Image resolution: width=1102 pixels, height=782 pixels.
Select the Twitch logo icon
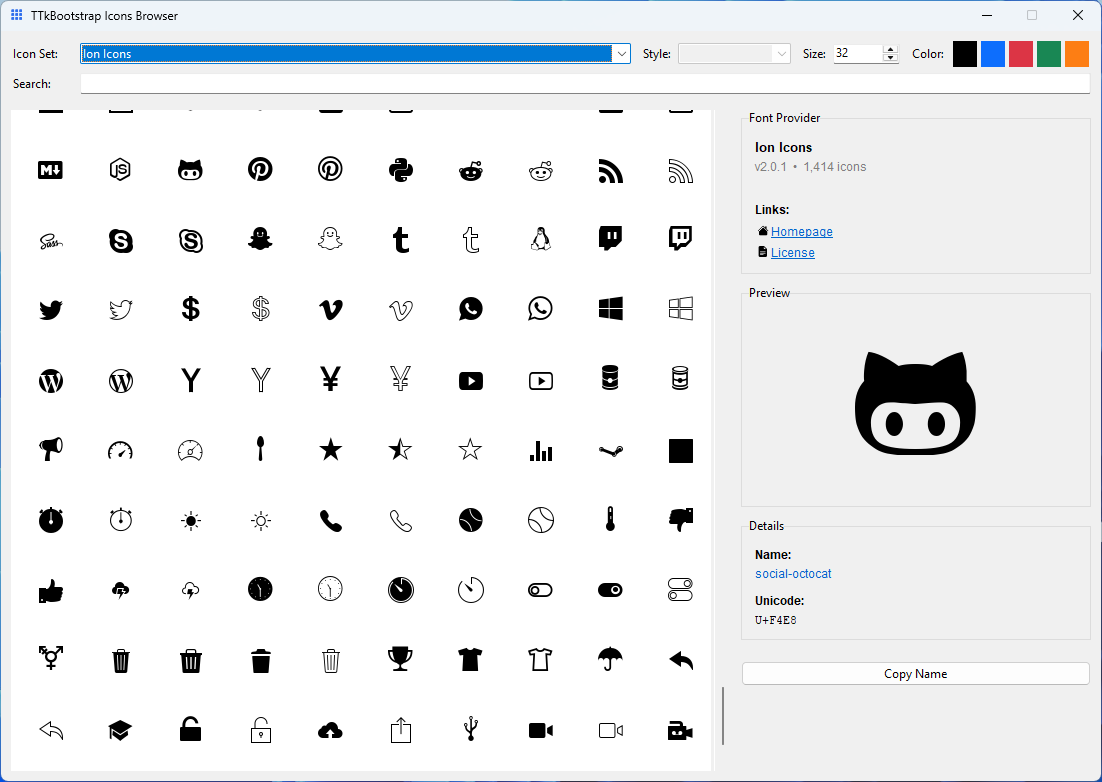[610, 240]
